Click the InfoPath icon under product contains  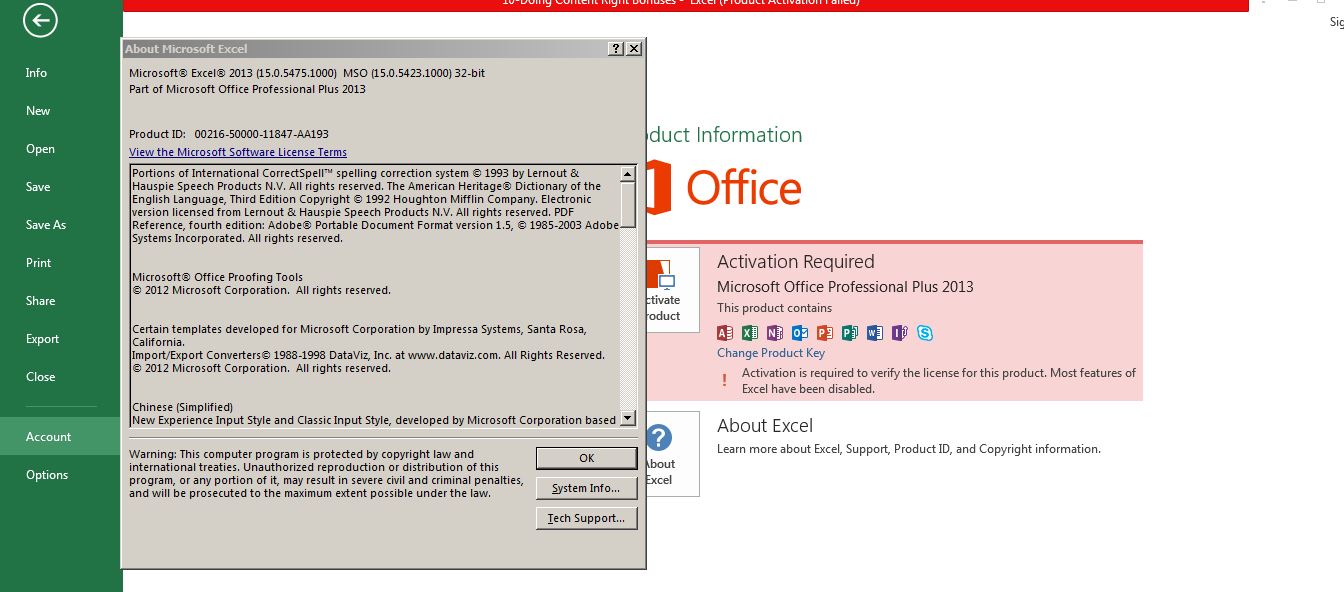click(900, 333)
